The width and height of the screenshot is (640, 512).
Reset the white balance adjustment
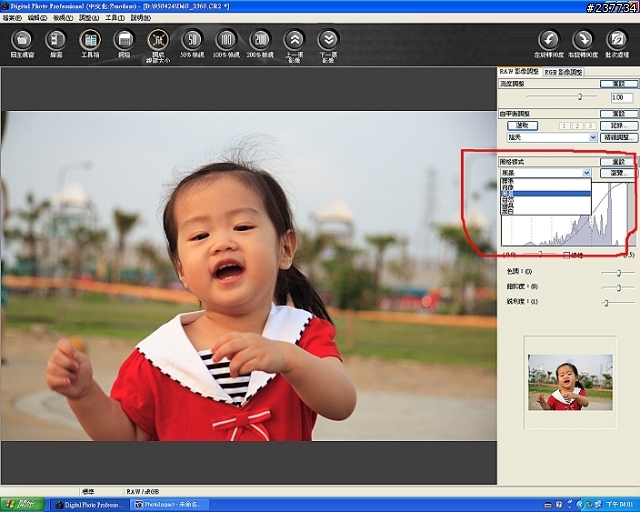pos(619,114)
